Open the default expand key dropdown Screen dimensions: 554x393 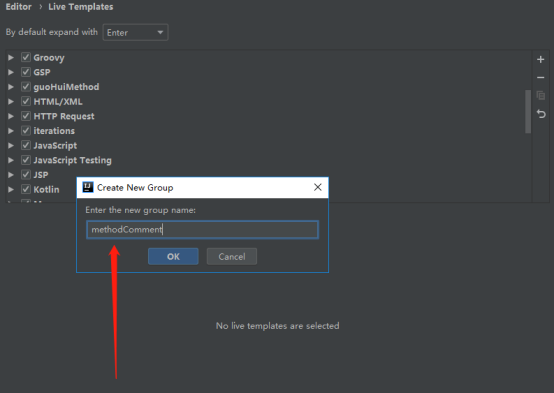pos(135,33)
